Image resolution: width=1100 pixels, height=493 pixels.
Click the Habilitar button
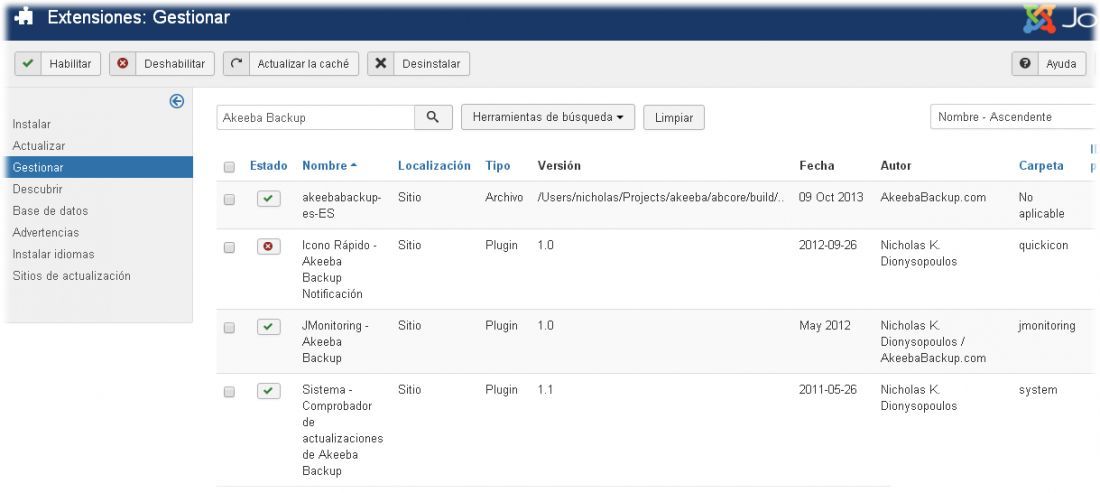pos(58,64)
